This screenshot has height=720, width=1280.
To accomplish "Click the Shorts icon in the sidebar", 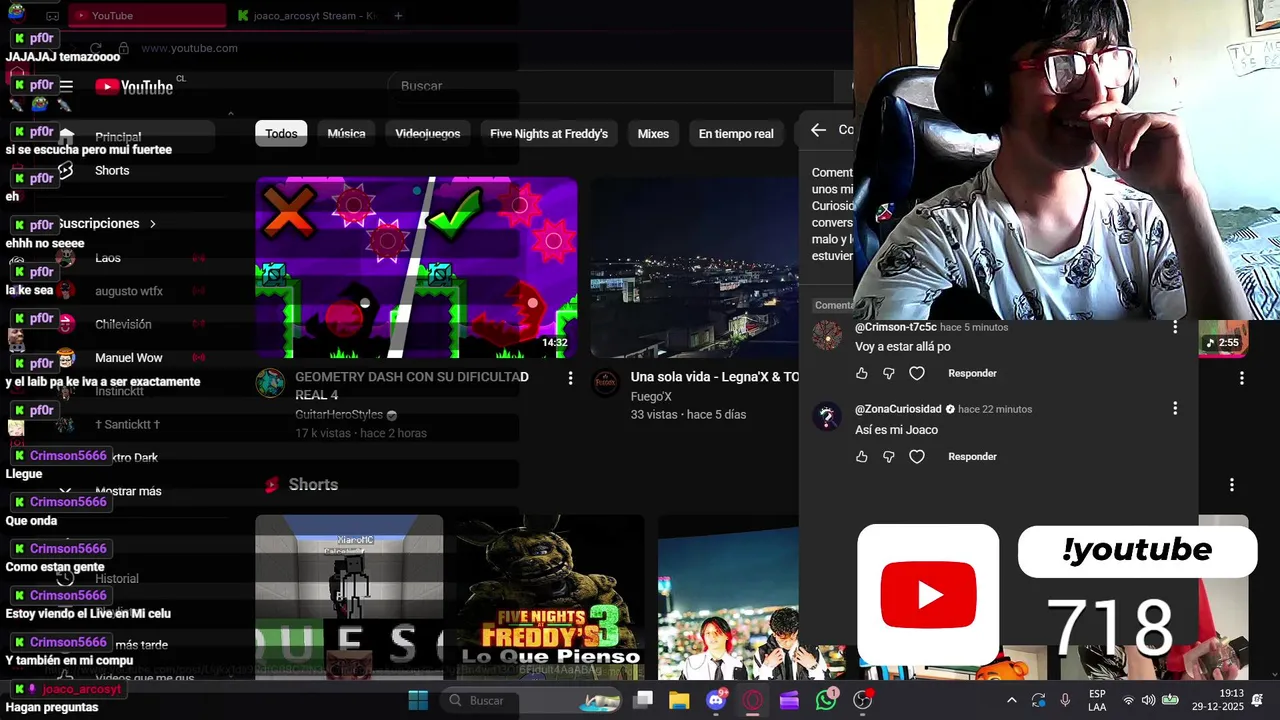I will point(66,170).
